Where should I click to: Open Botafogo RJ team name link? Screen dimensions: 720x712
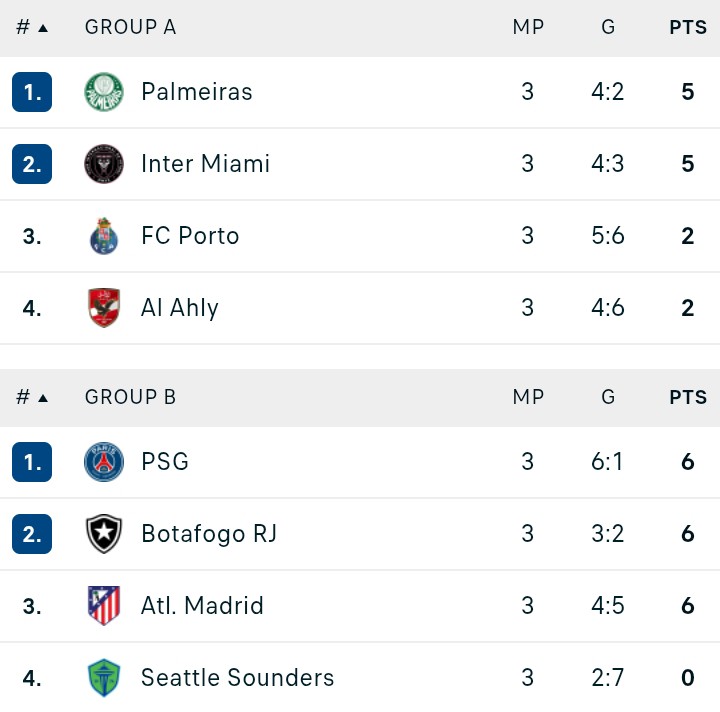pyautogui.click(x=209, y=534)
